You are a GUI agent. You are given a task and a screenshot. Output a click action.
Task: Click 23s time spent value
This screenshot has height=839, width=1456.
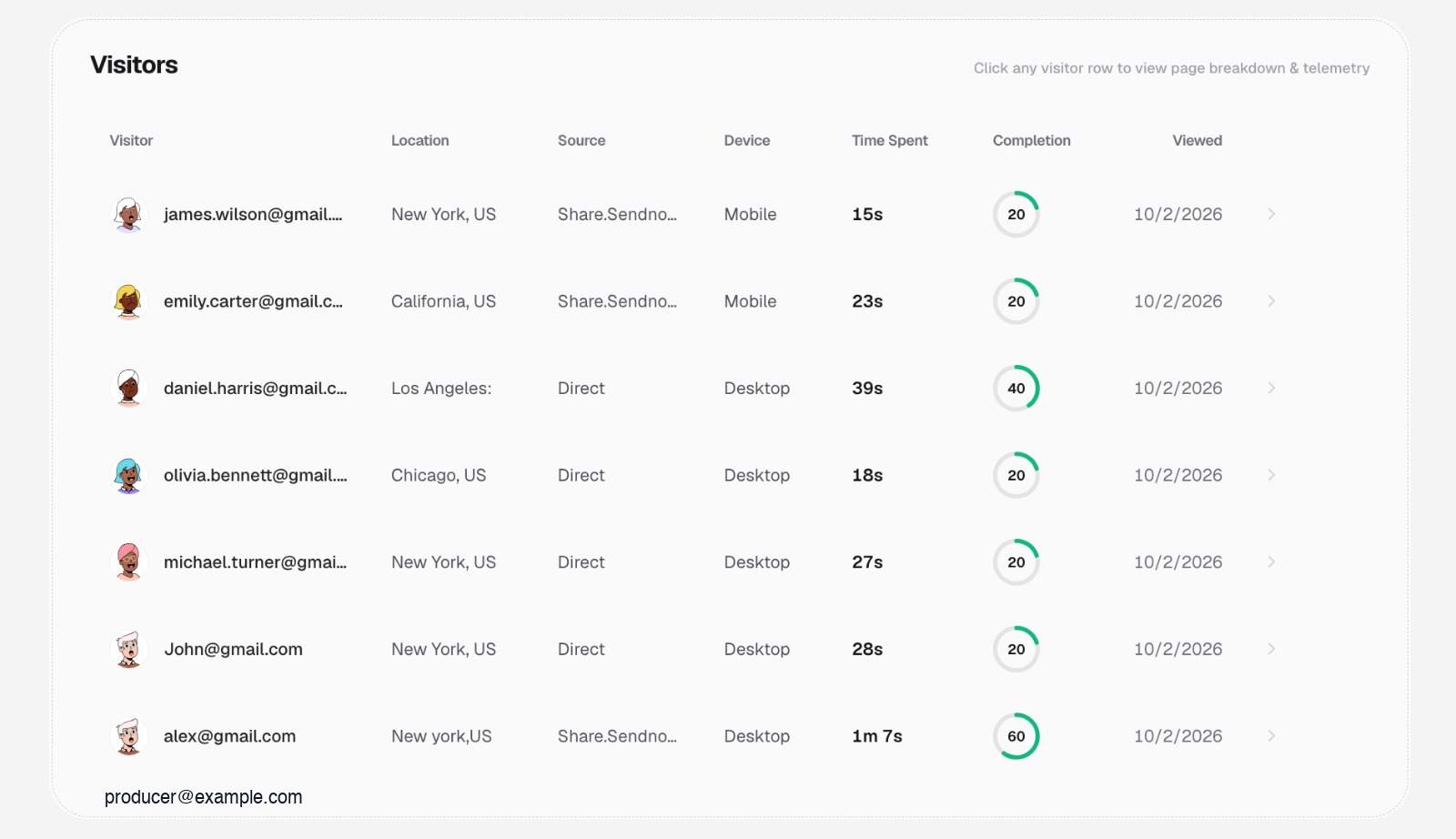pyautogui.click(x=867, y=301)
